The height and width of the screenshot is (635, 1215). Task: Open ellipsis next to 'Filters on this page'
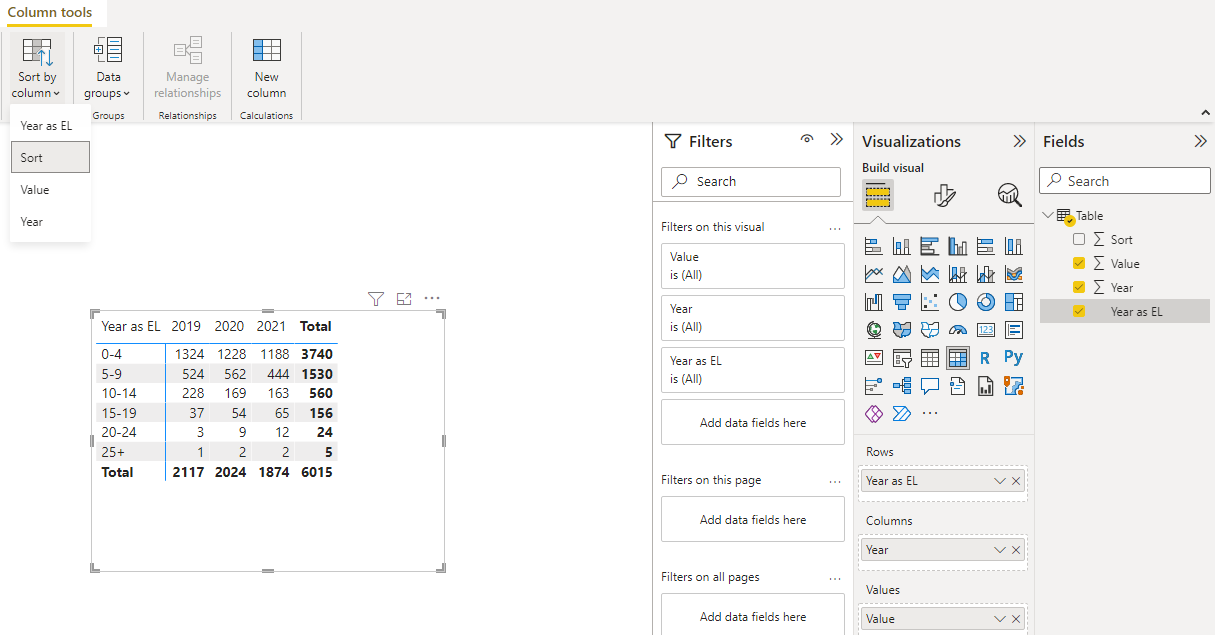(x=835, y=481)
